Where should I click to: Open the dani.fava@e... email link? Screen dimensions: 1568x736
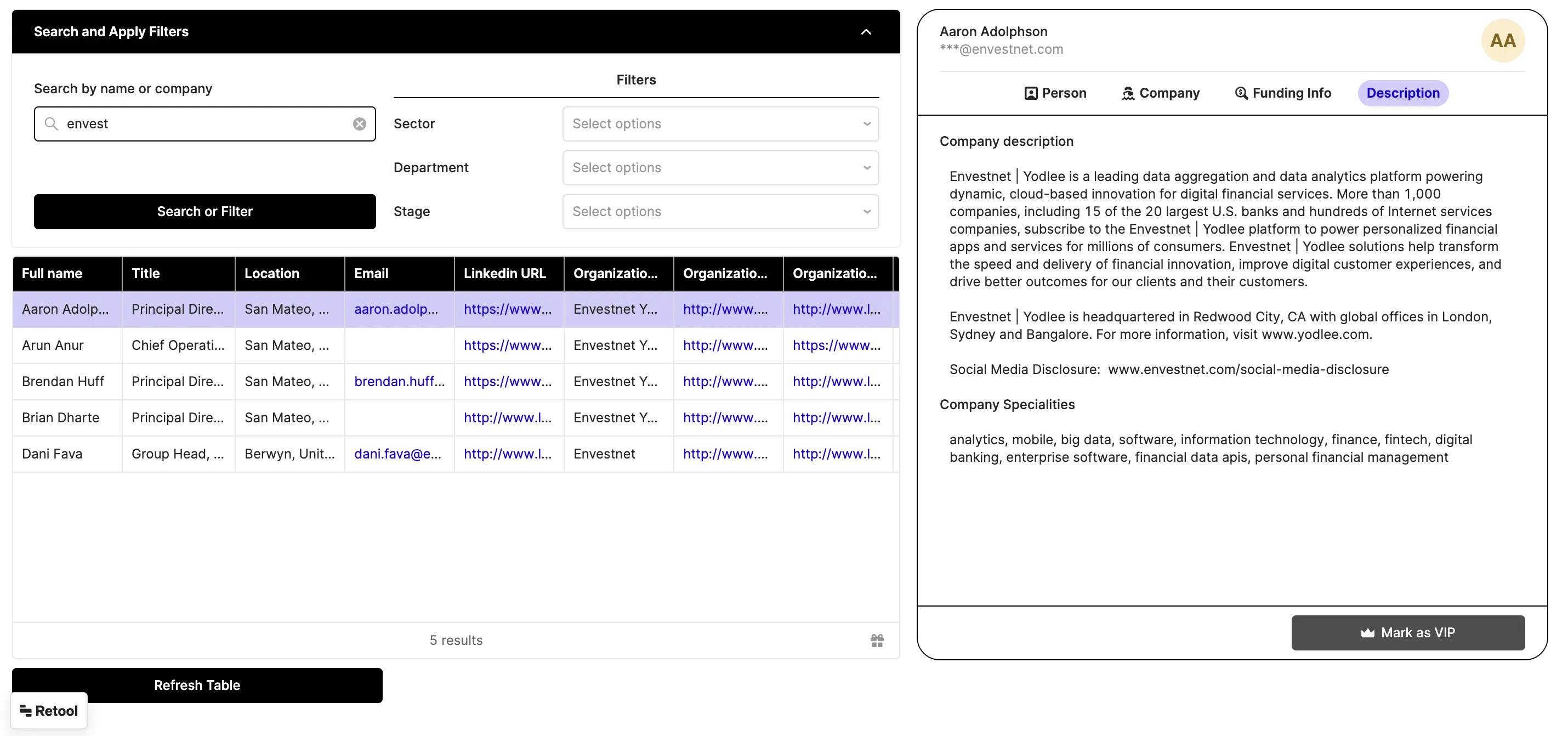coord(397,454)
